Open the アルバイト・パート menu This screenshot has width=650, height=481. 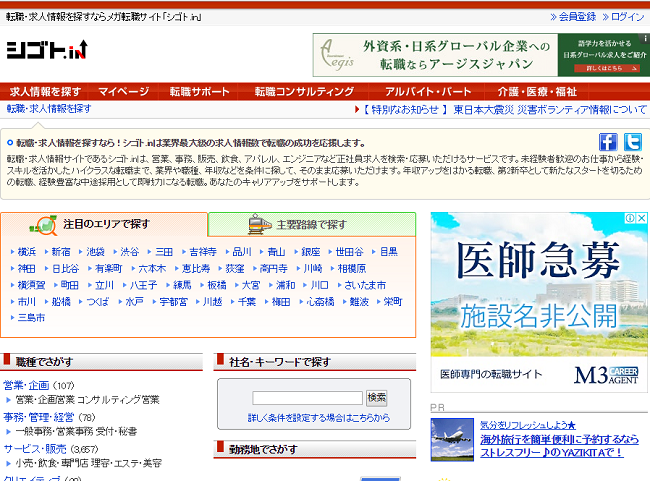click(428, 92)
